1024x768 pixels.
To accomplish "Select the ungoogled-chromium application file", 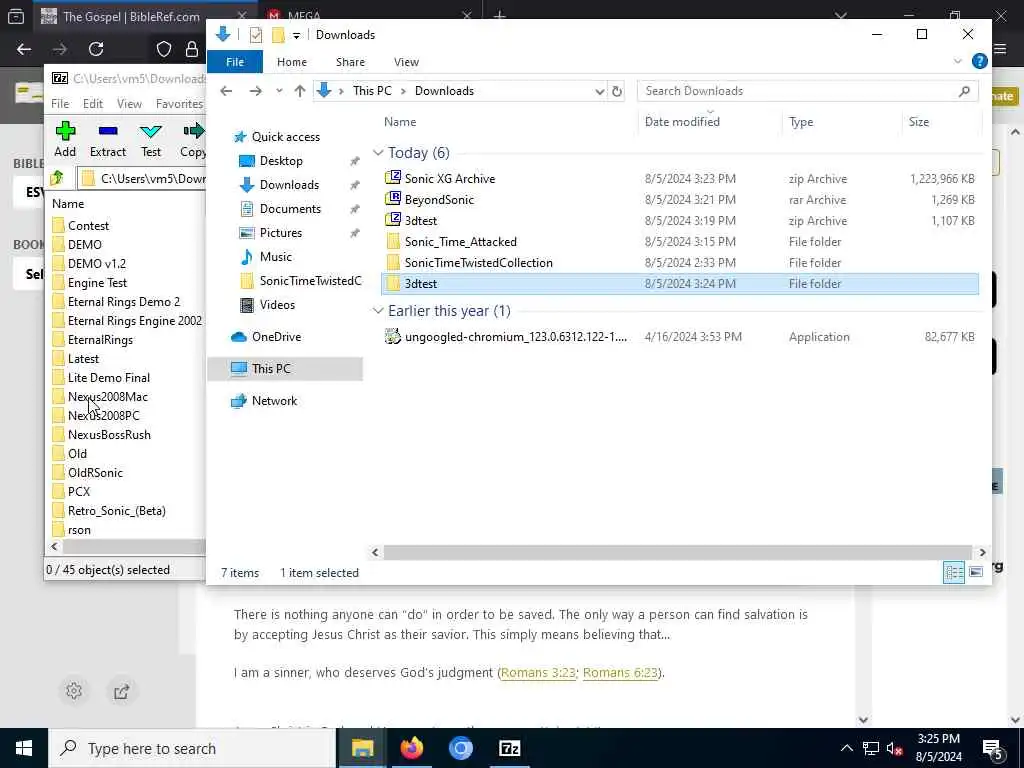I will coord(679,336).
